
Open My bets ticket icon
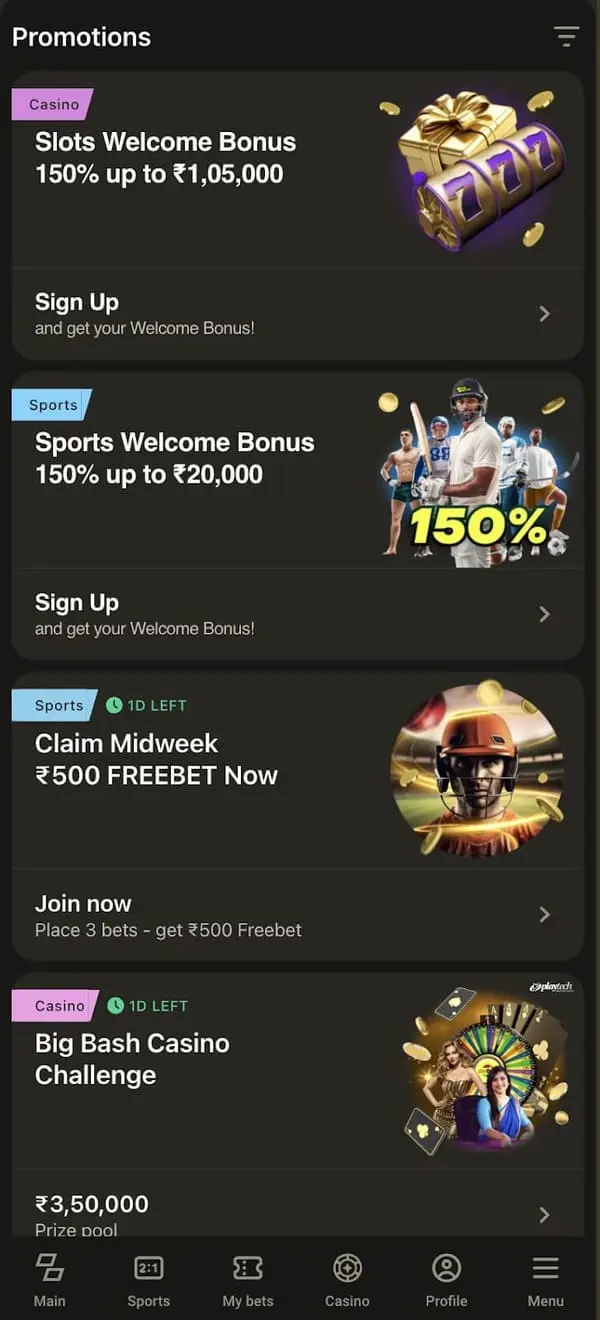tap(247, 1267)
